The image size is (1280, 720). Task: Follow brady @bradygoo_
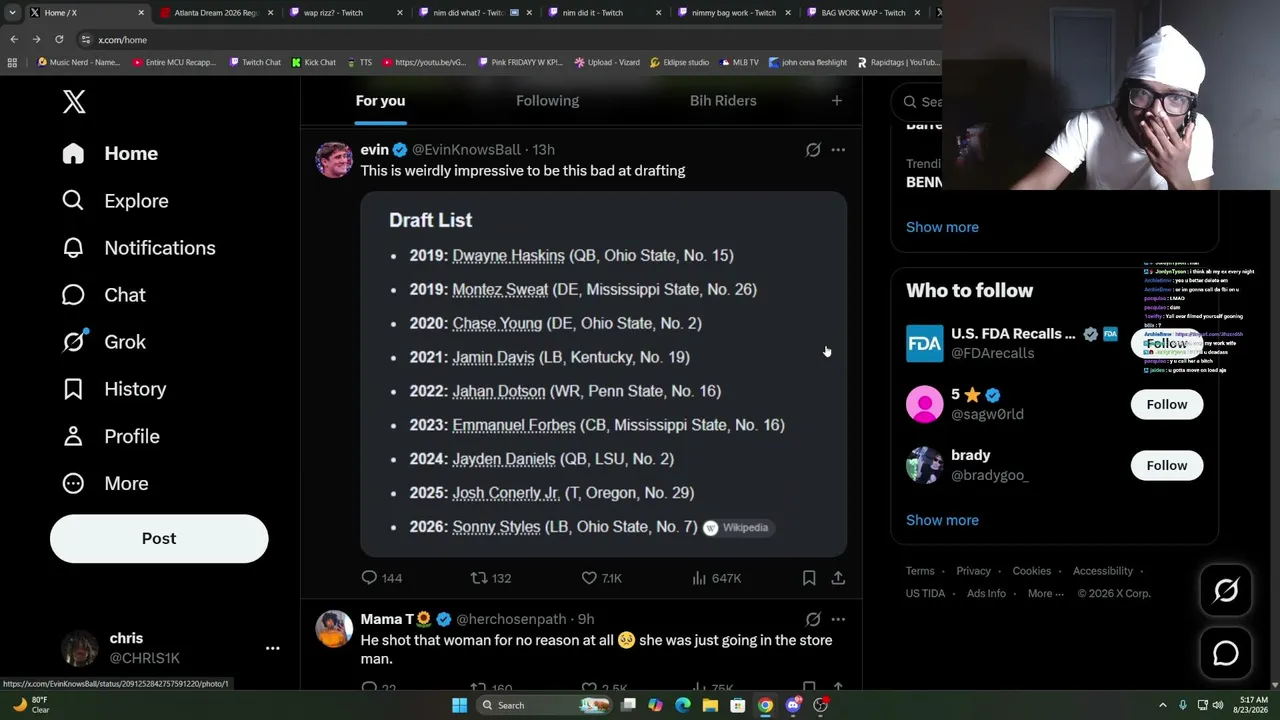(1167, 465)
